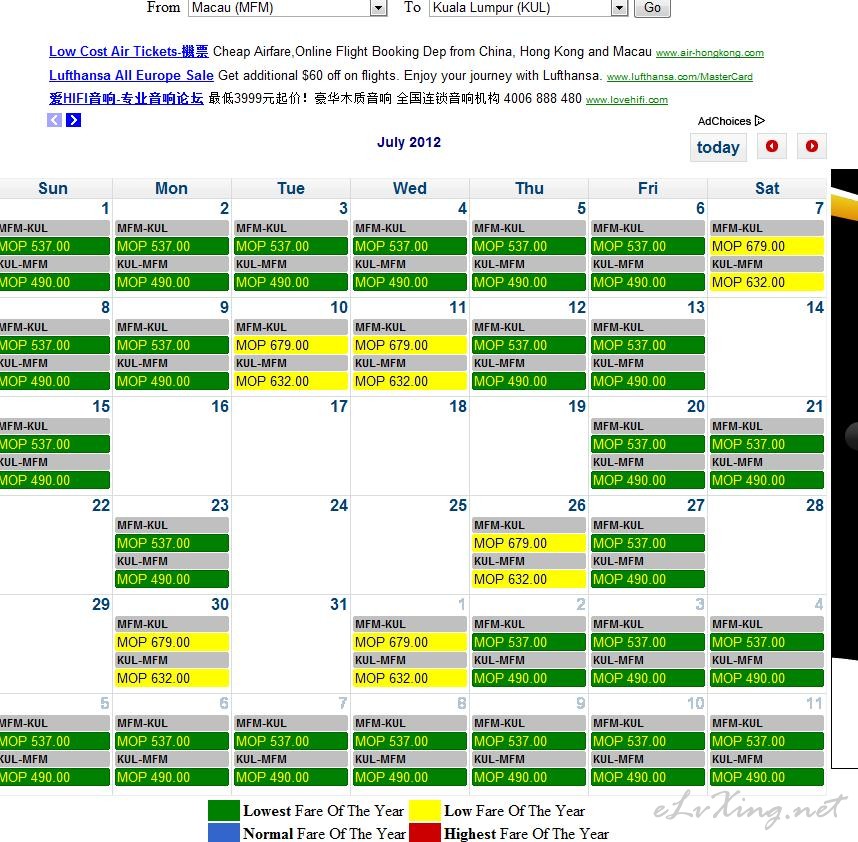Select KUL-MFM MOP 490.00 fare on July 13
858x842 pixels.
648,381
